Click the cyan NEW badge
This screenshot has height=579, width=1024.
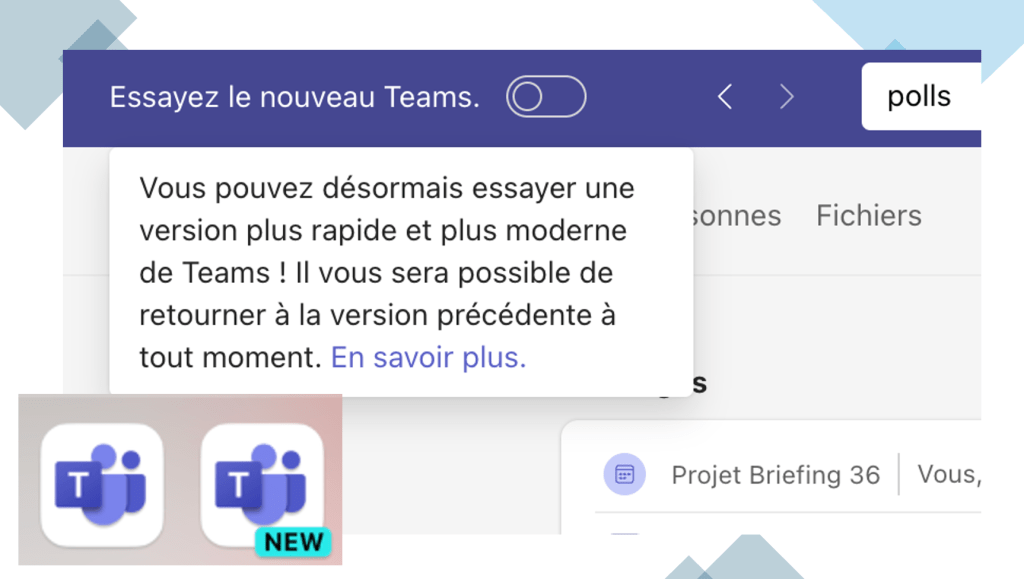[x=293, y=542]
